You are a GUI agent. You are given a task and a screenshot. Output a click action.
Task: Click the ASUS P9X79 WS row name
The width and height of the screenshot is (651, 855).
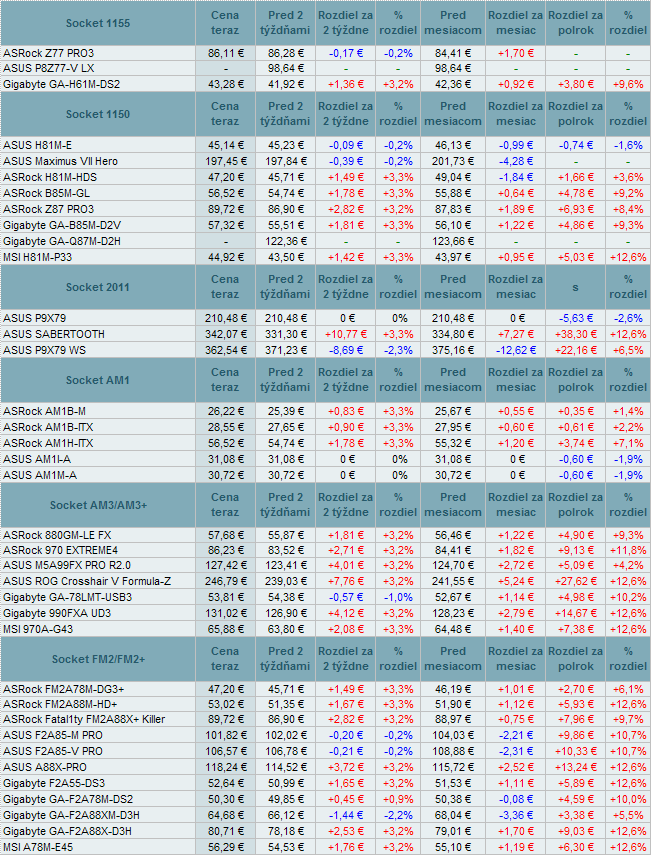45,350
